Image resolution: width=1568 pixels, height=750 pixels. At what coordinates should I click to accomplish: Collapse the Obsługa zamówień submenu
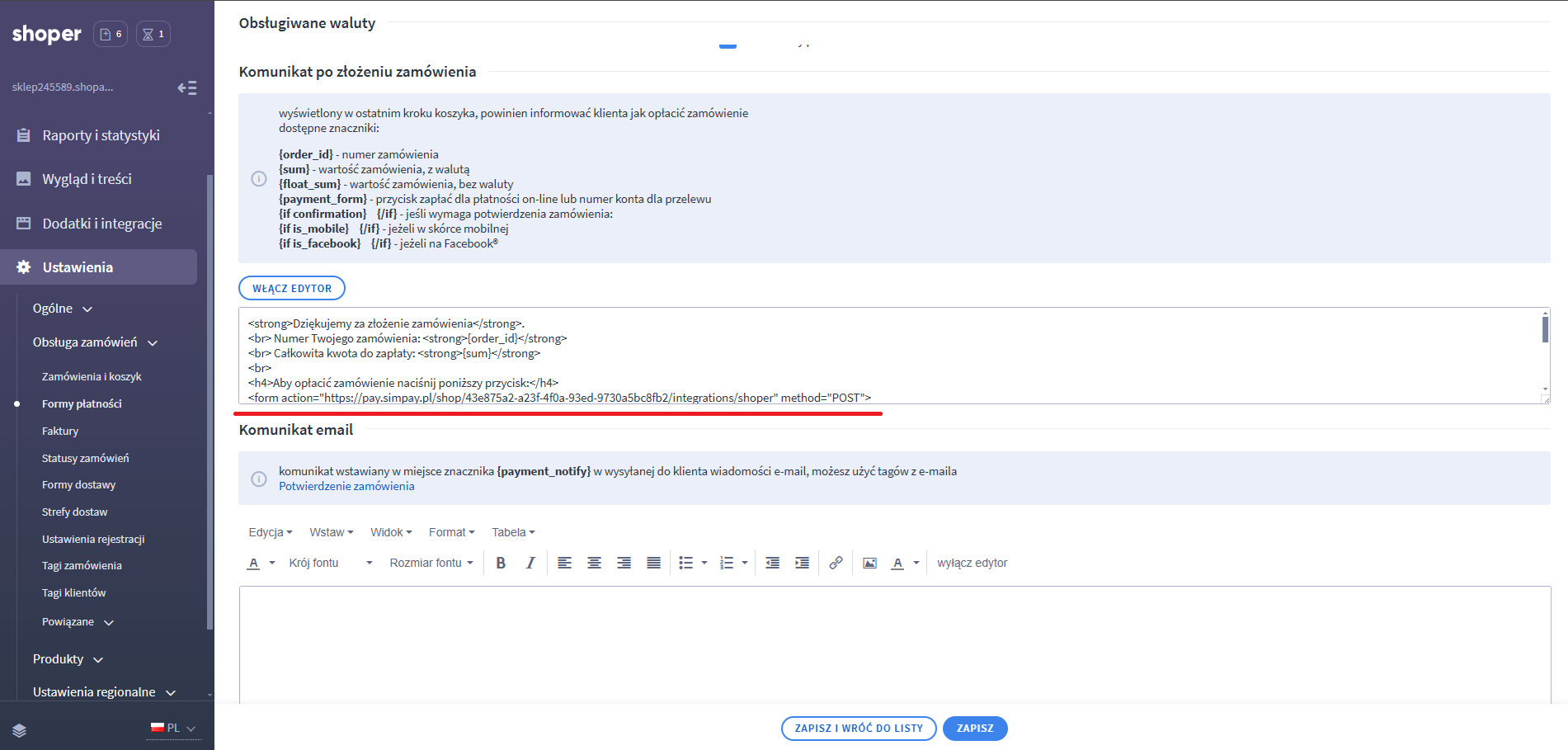click(x=95, y=342)
